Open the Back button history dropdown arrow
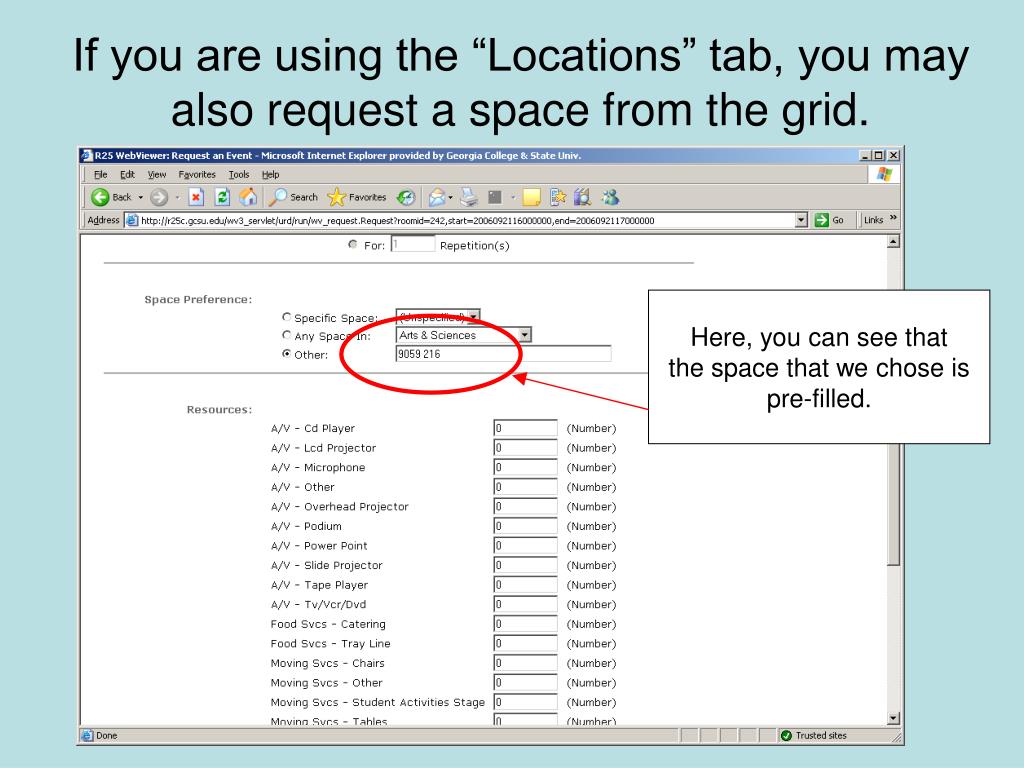1024x768 pixels. point(140,197)
